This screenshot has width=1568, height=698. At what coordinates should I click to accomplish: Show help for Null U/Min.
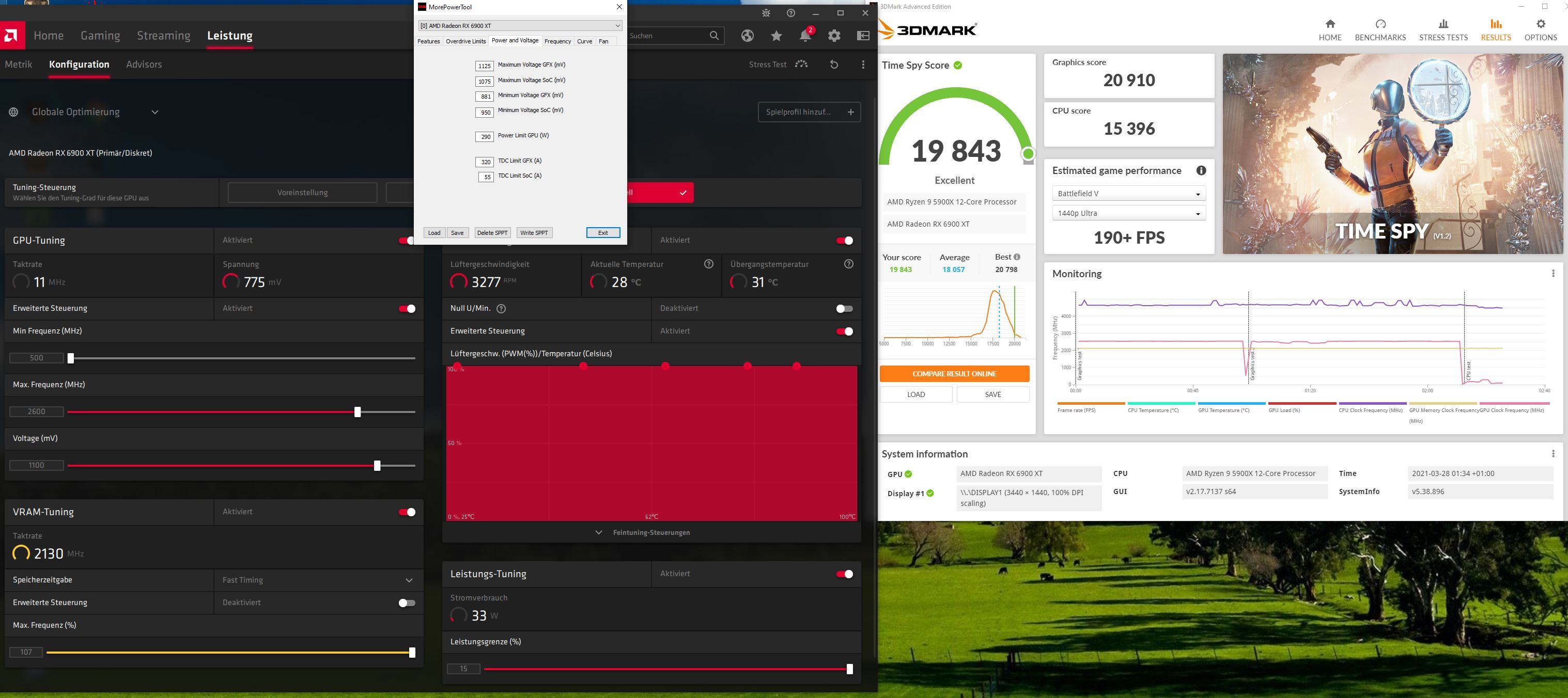click(501, 308)
